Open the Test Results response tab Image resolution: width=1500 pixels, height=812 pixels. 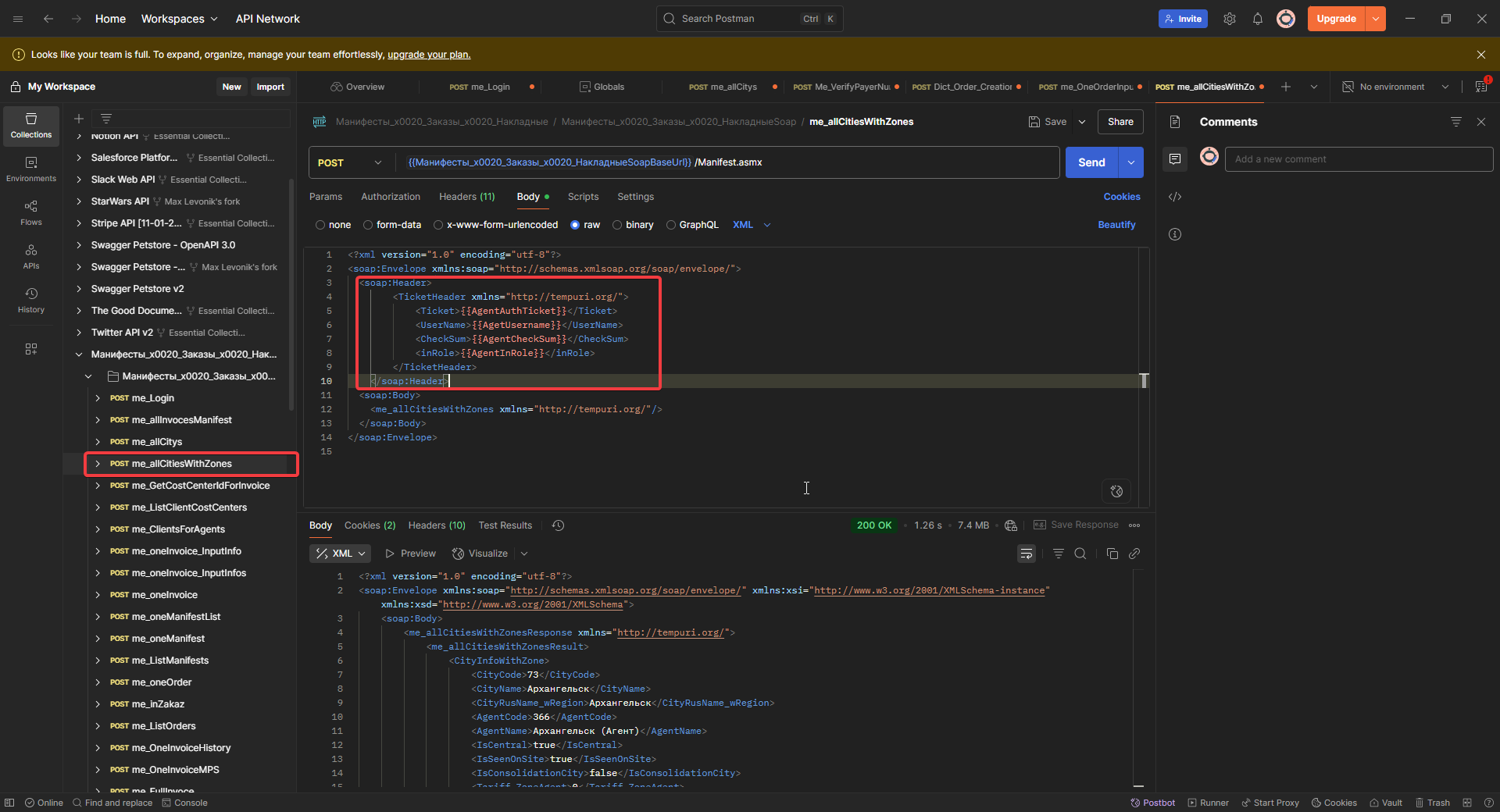tap(505, 525)
